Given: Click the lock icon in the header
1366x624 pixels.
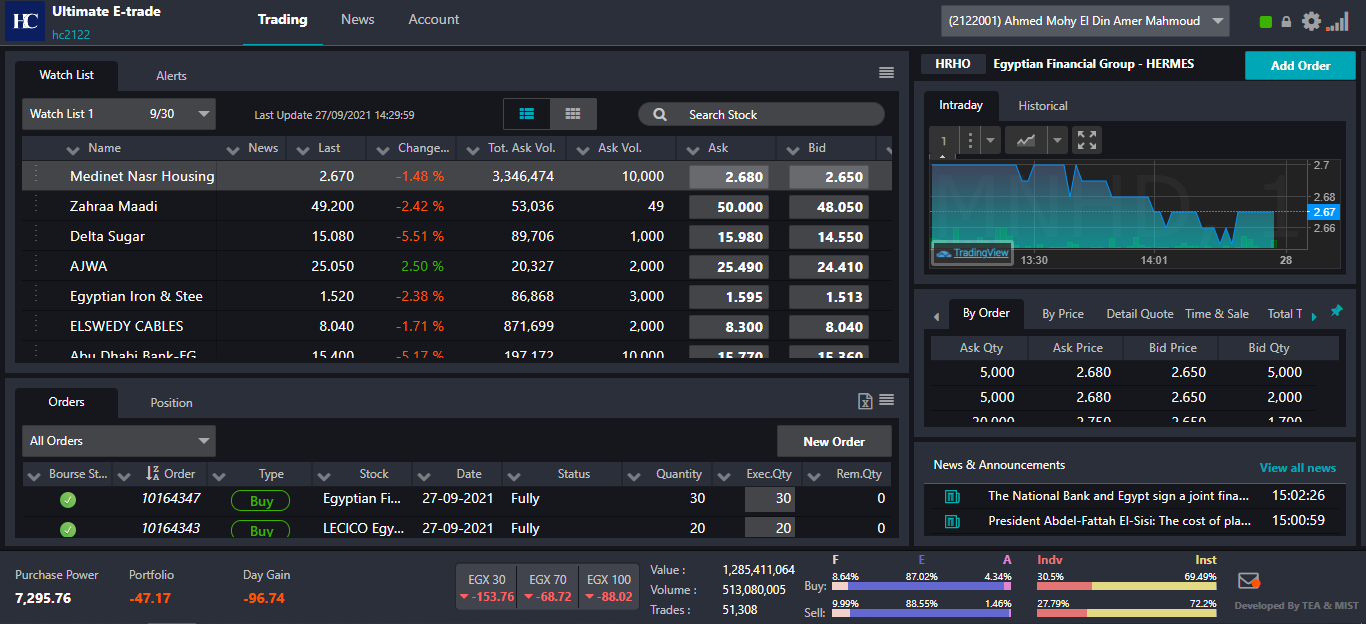Looking at the screenshot, I should pyautogui.click(x=1286, y=22).
